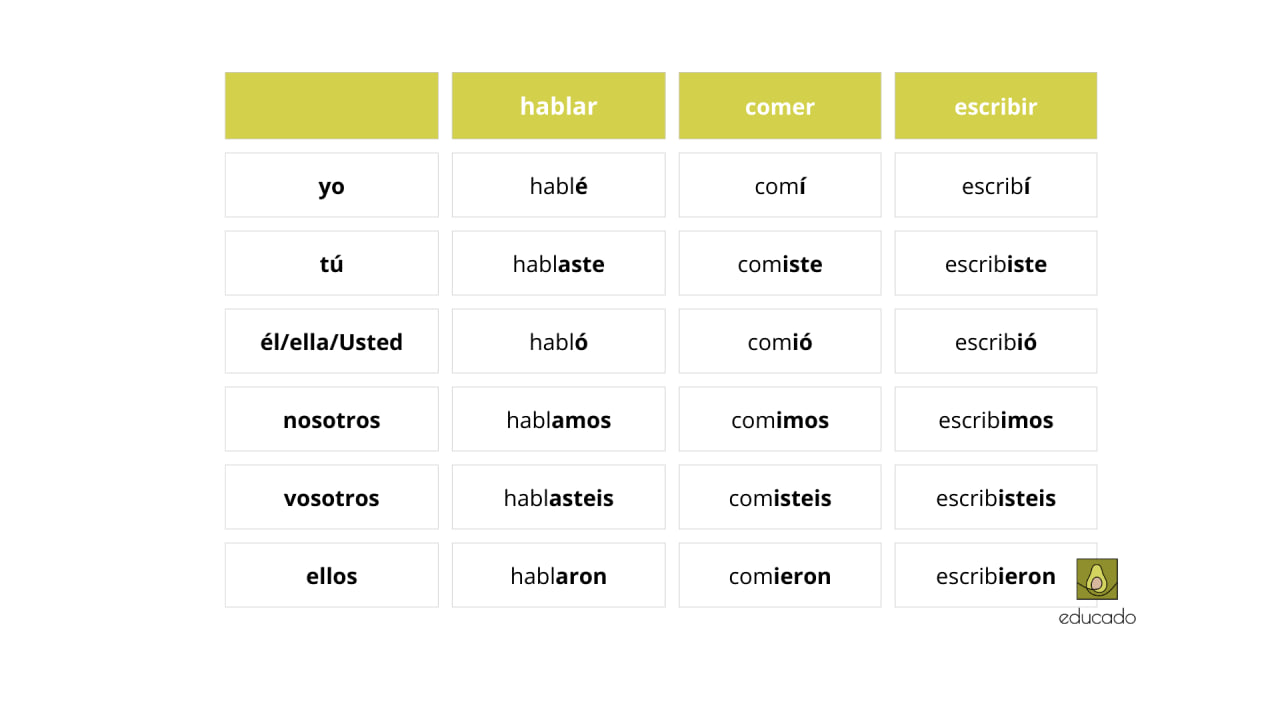Click the comisteis conjugation cell
The width and height of the screenshot is (1280, 720).
779,497
